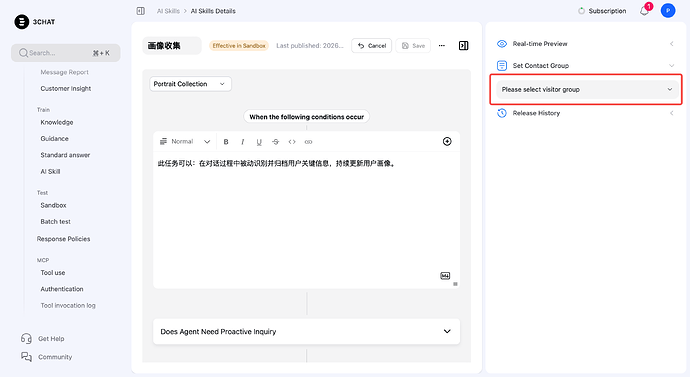Viewport: 690px width, 377px height.
Task: Open Authentication in sidebar
Action: tap(62, 289)
